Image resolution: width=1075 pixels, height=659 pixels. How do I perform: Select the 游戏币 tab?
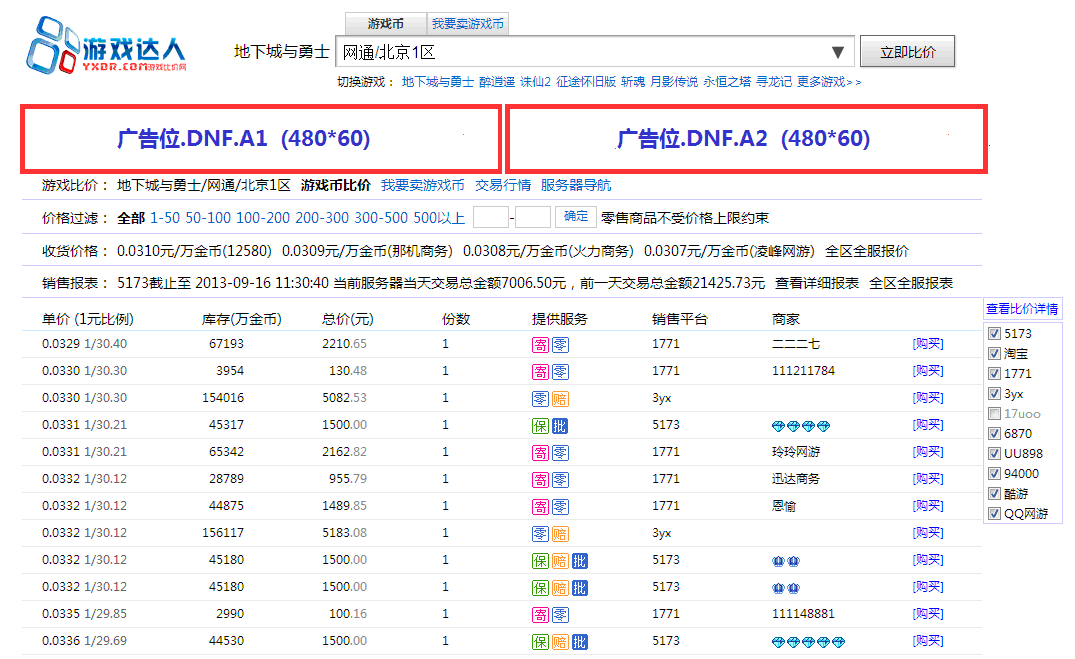pyautogui.click(x=385, y=24)
